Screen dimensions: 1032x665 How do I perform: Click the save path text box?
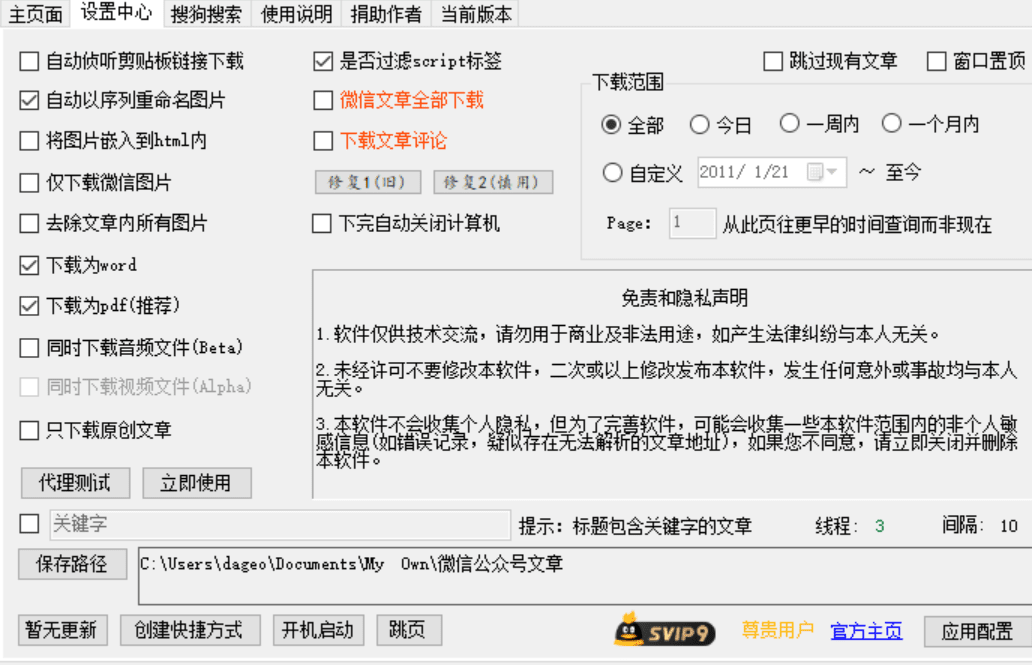[584, 575]
